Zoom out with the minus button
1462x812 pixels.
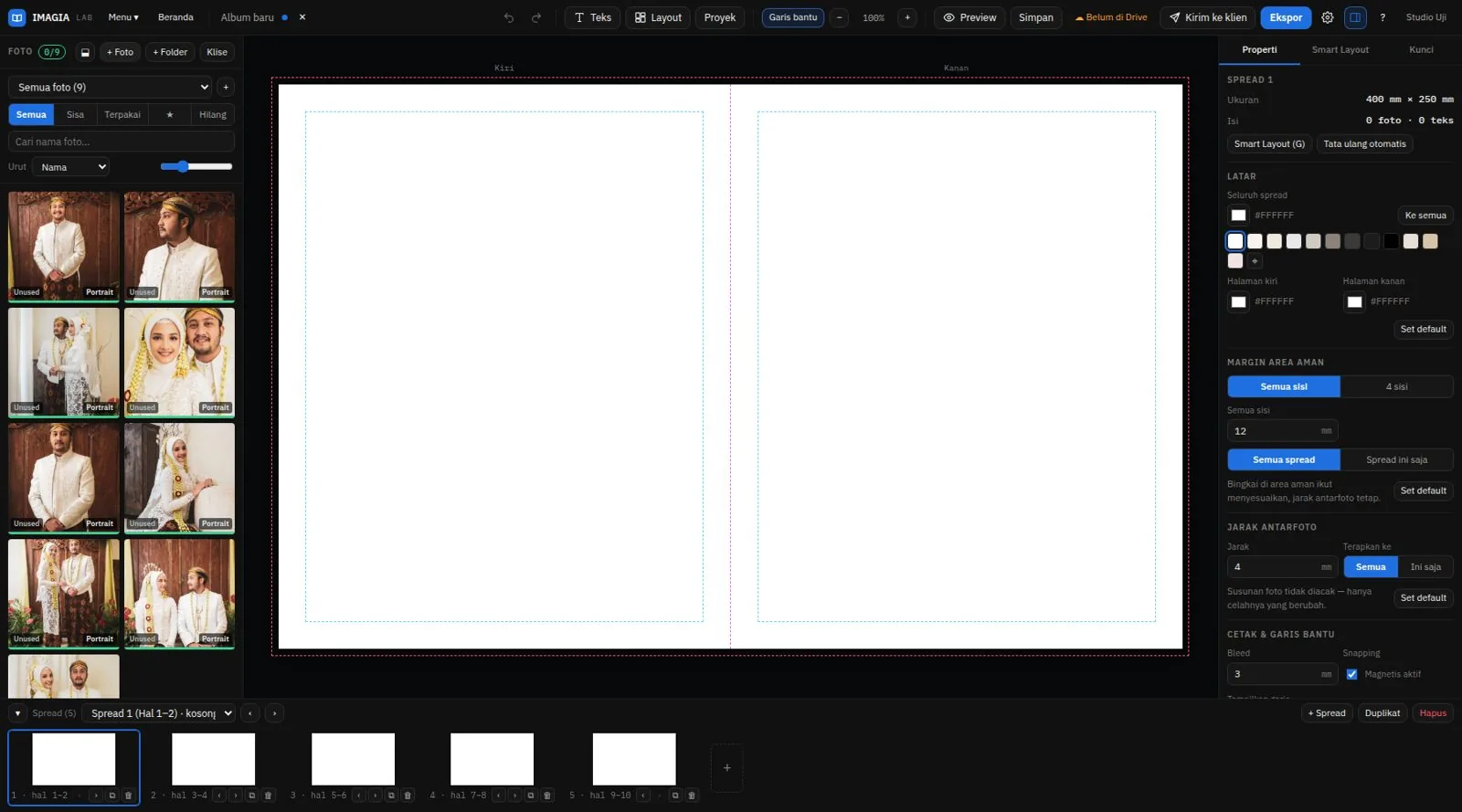(x=839, y=17)
